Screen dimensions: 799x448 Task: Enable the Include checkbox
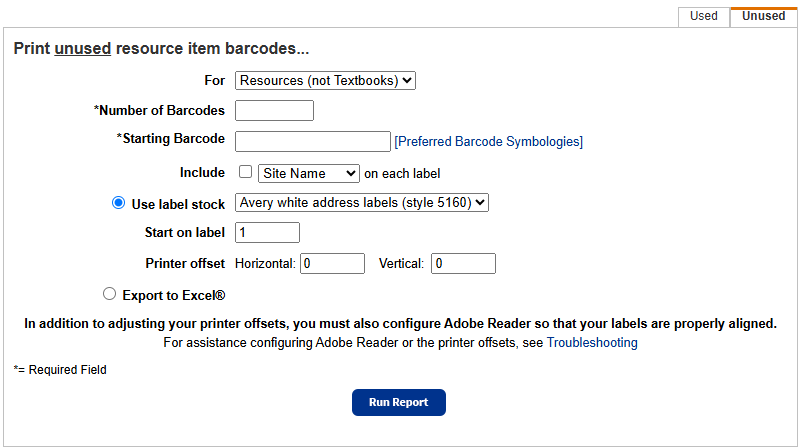click(x=245, y=172)
